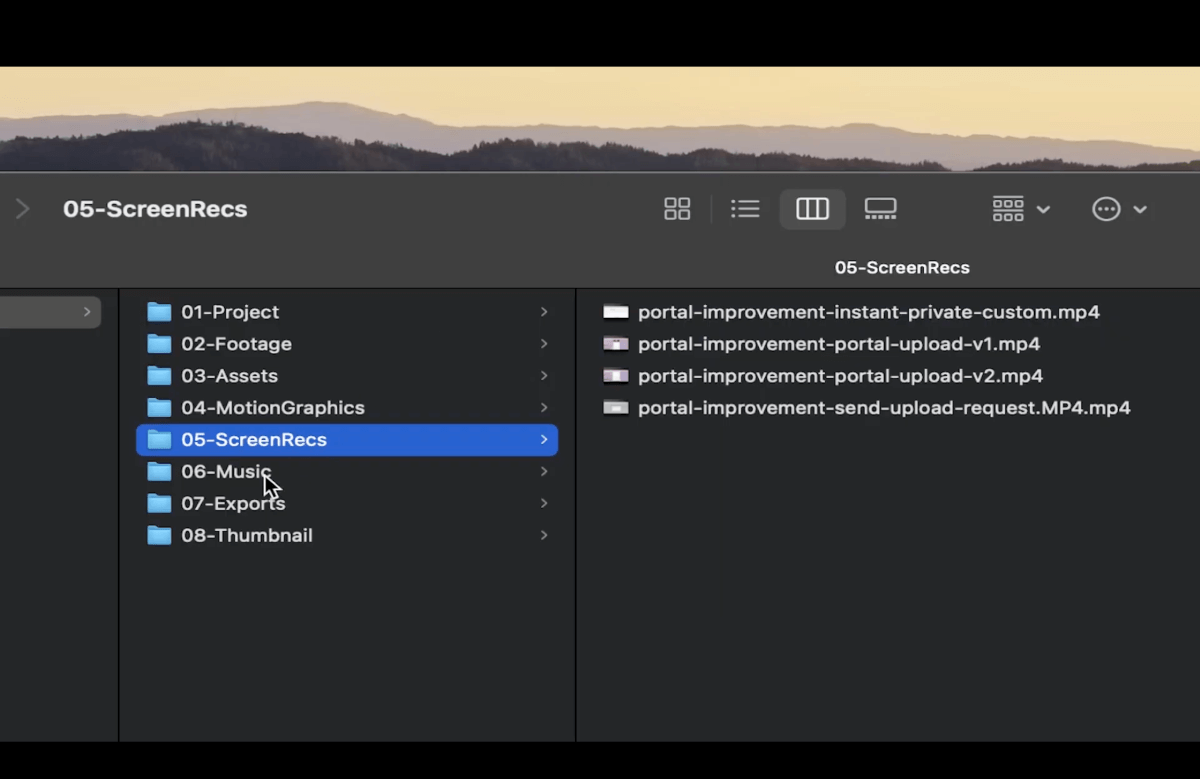Expand 06-Music via its chevron
Viewport: 1200px width, 779px height.
pyautogui.click(x=544, y=472)
